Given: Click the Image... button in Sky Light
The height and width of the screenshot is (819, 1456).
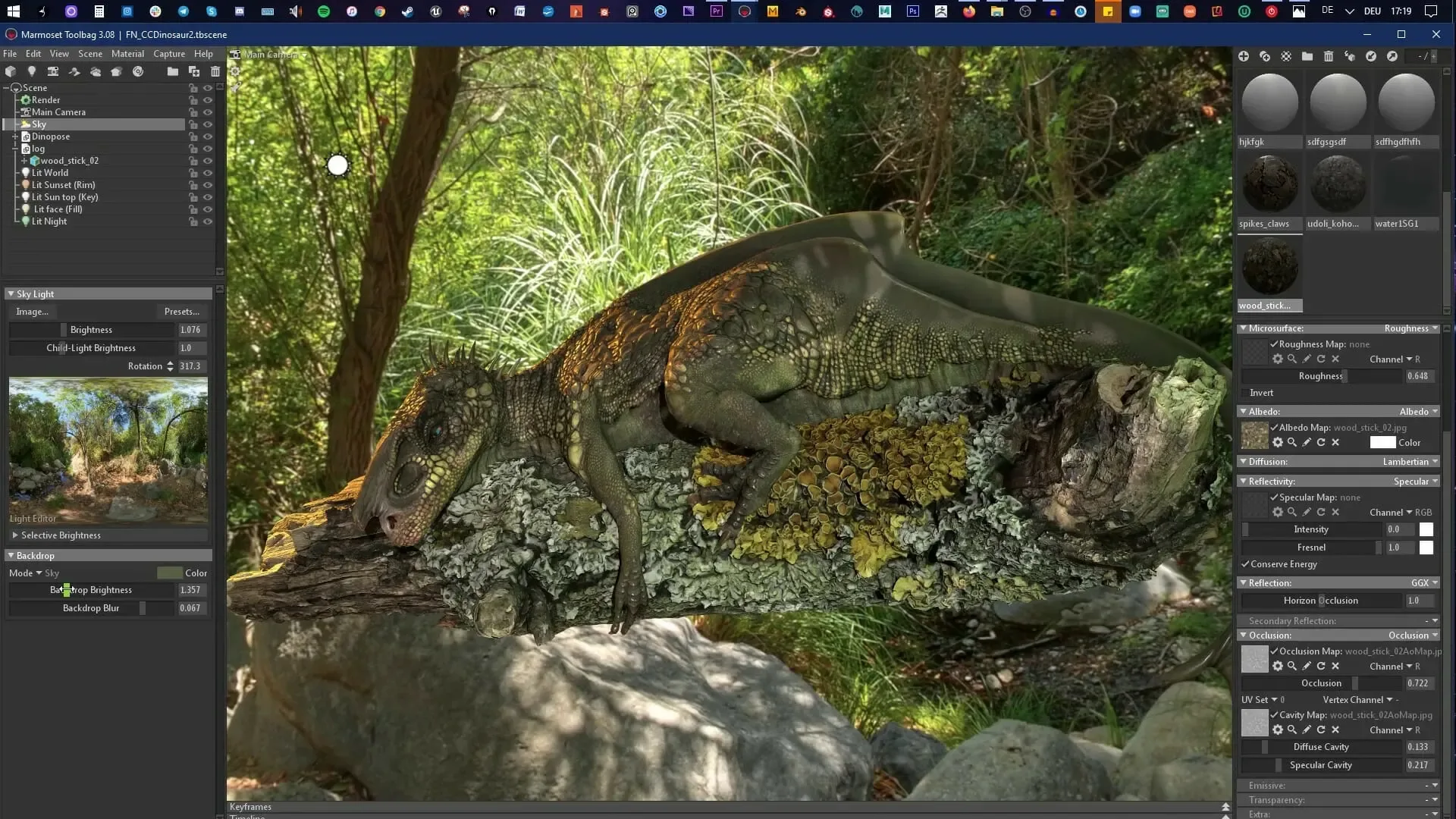Looking at the screenshot, I should click(32, 312).
